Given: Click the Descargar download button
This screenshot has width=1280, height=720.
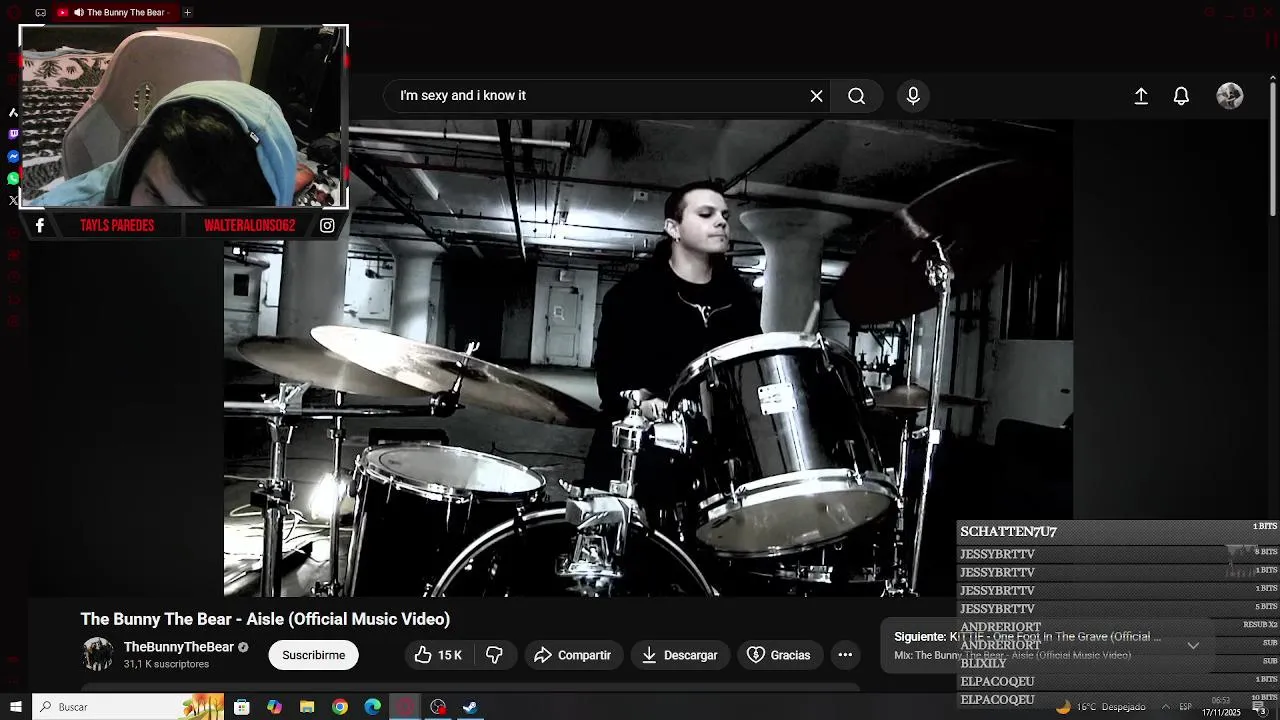Looking at the screenshot, I should pos(680,655).
